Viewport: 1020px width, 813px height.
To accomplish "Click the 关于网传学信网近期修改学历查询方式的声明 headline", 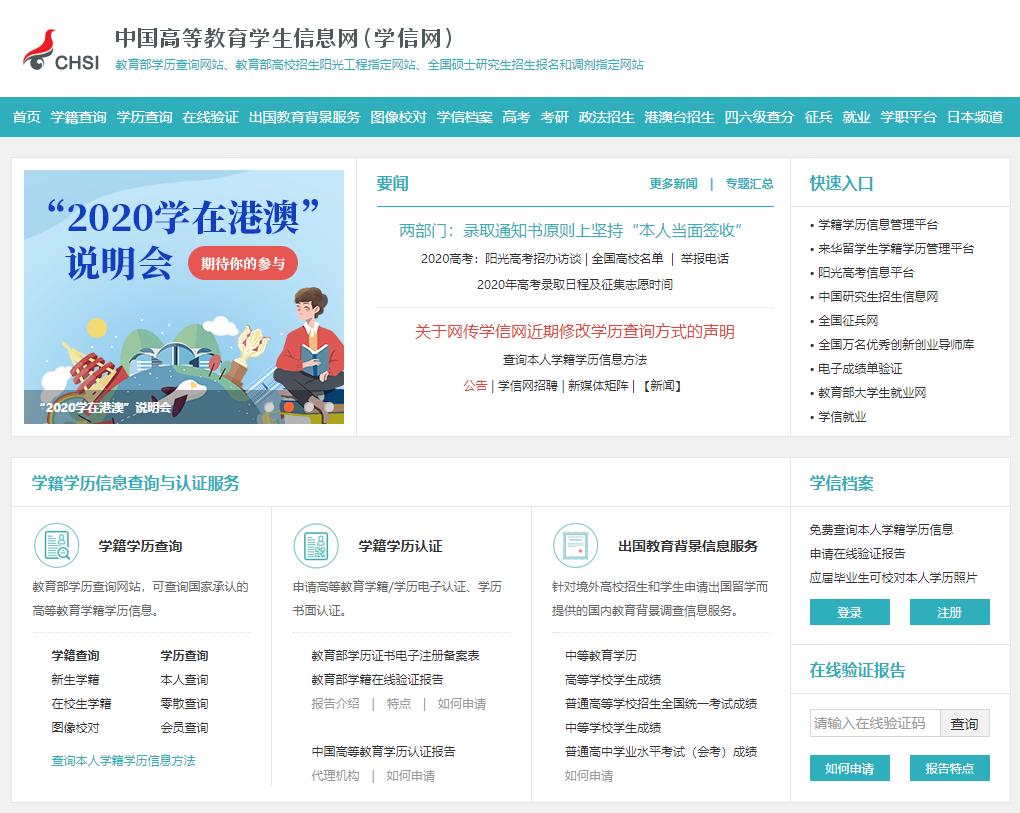I will [x=575, y=333].
